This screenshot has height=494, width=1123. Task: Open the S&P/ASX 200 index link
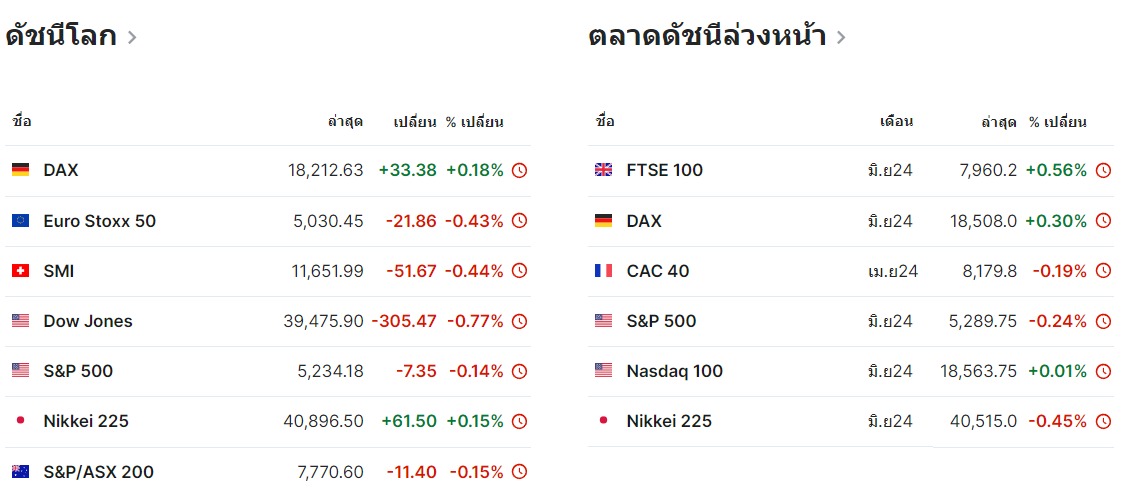click(x=98, y=472)
